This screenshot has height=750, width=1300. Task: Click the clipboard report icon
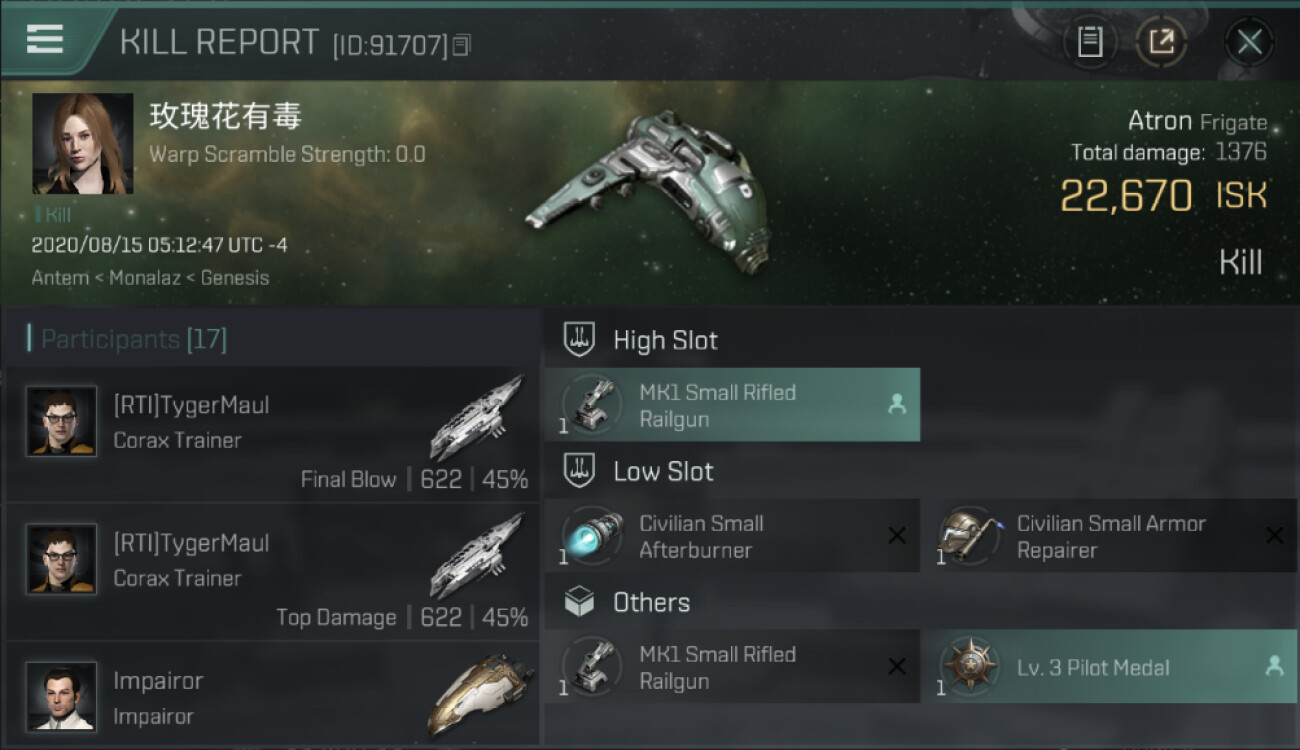[1089, 42]
